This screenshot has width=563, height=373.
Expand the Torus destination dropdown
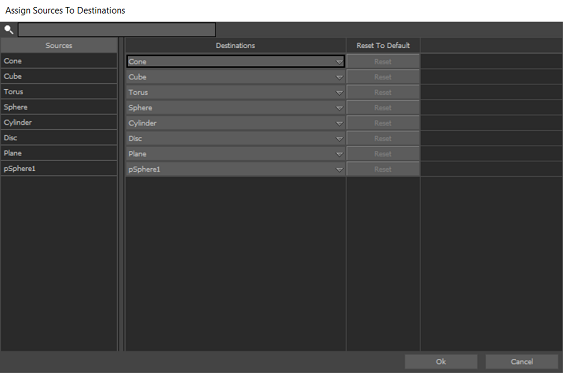point(236,92)
